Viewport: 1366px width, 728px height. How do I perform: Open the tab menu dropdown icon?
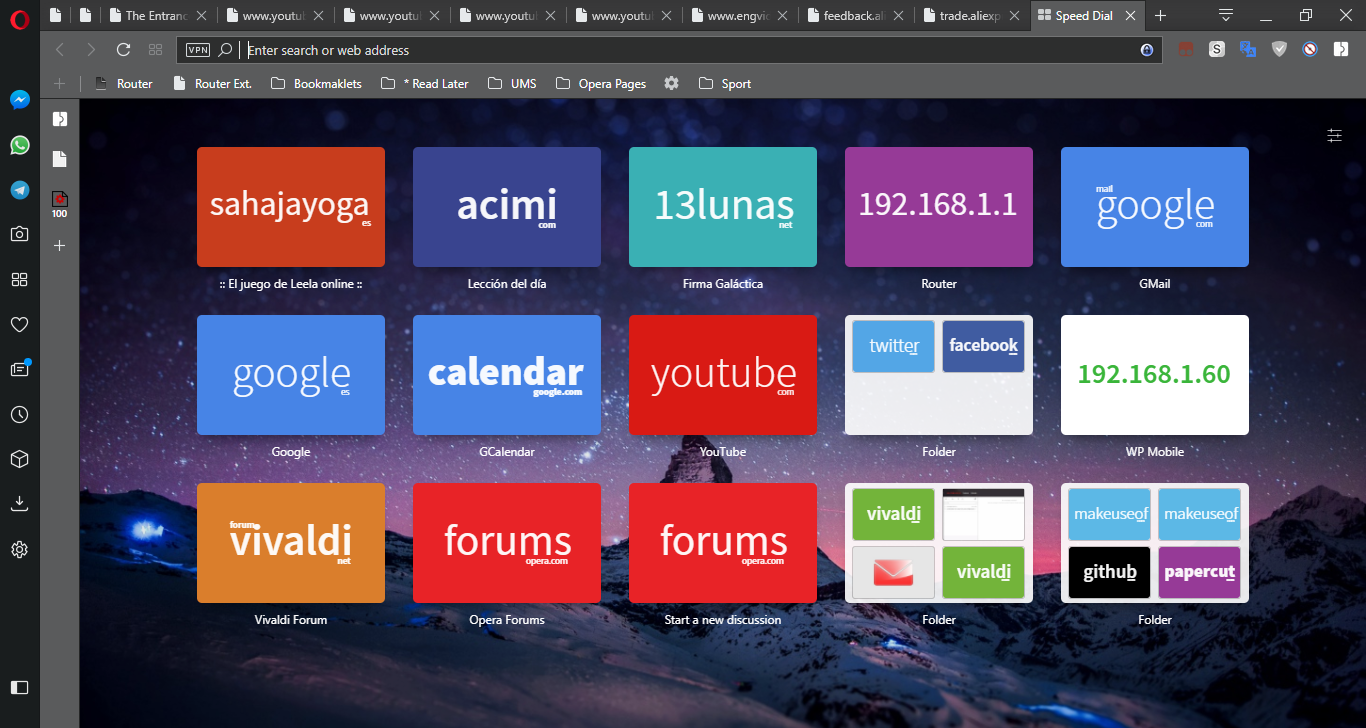pyautogui.click(x=1226, y=15)
